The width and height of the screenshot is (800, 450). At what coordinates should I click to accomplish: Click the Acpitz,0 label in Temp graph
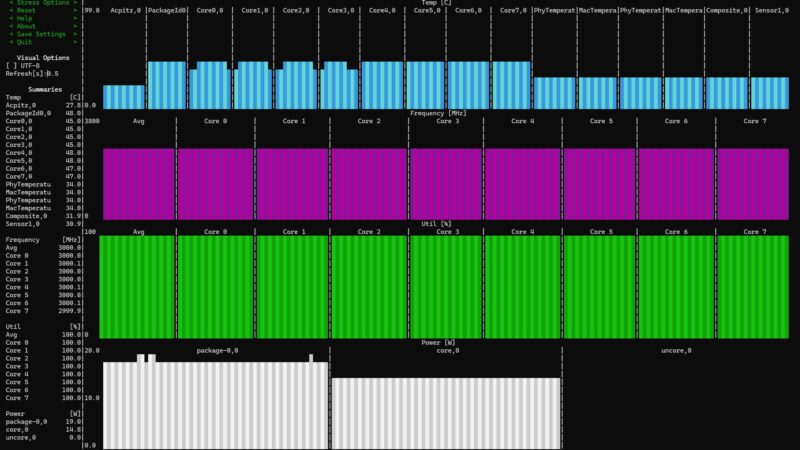click(126, 10)
